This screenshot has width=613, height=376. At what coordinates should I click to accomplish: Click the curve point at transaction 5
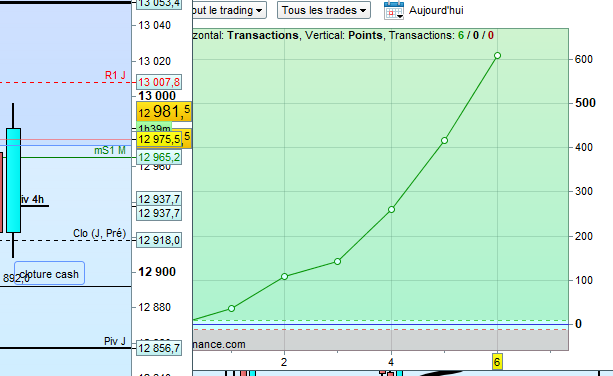click(x=444, y=140)
